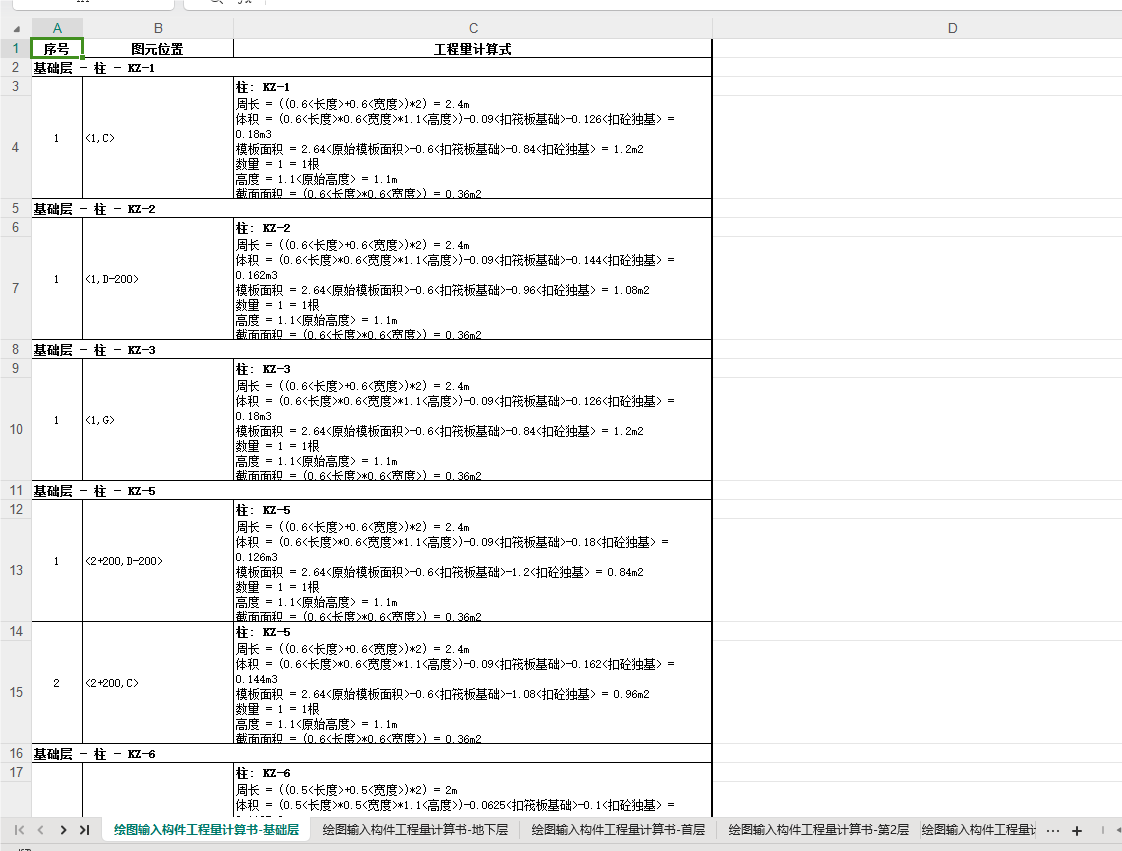Show more sheets via the ellipsis button

tap(1053, 830)
